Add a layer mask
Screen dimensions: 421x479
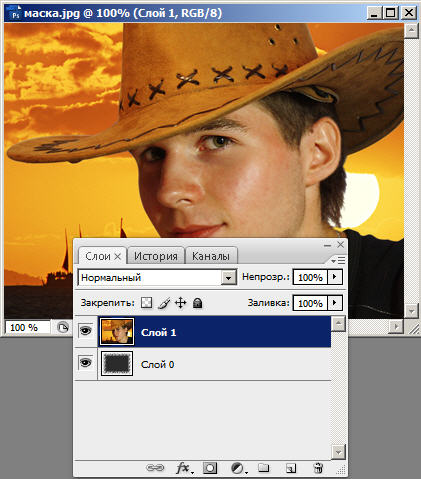210,468
